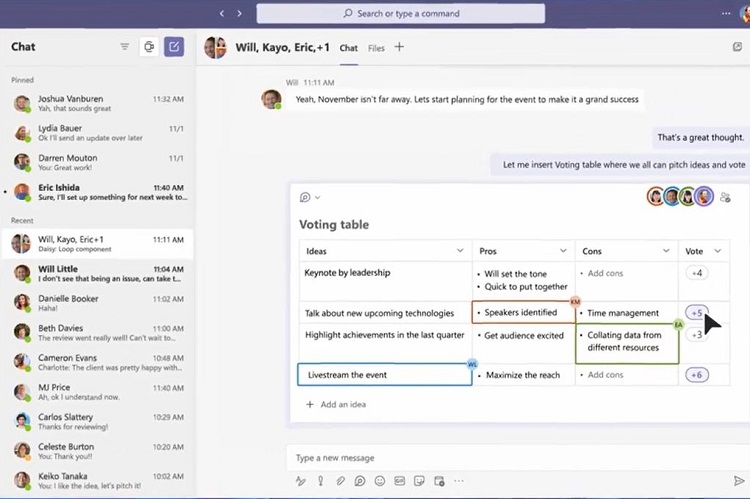Image resolution: width=750 pixels, height=499 pixels.
Task: Open the emoji picker
Action: (380, 481)
